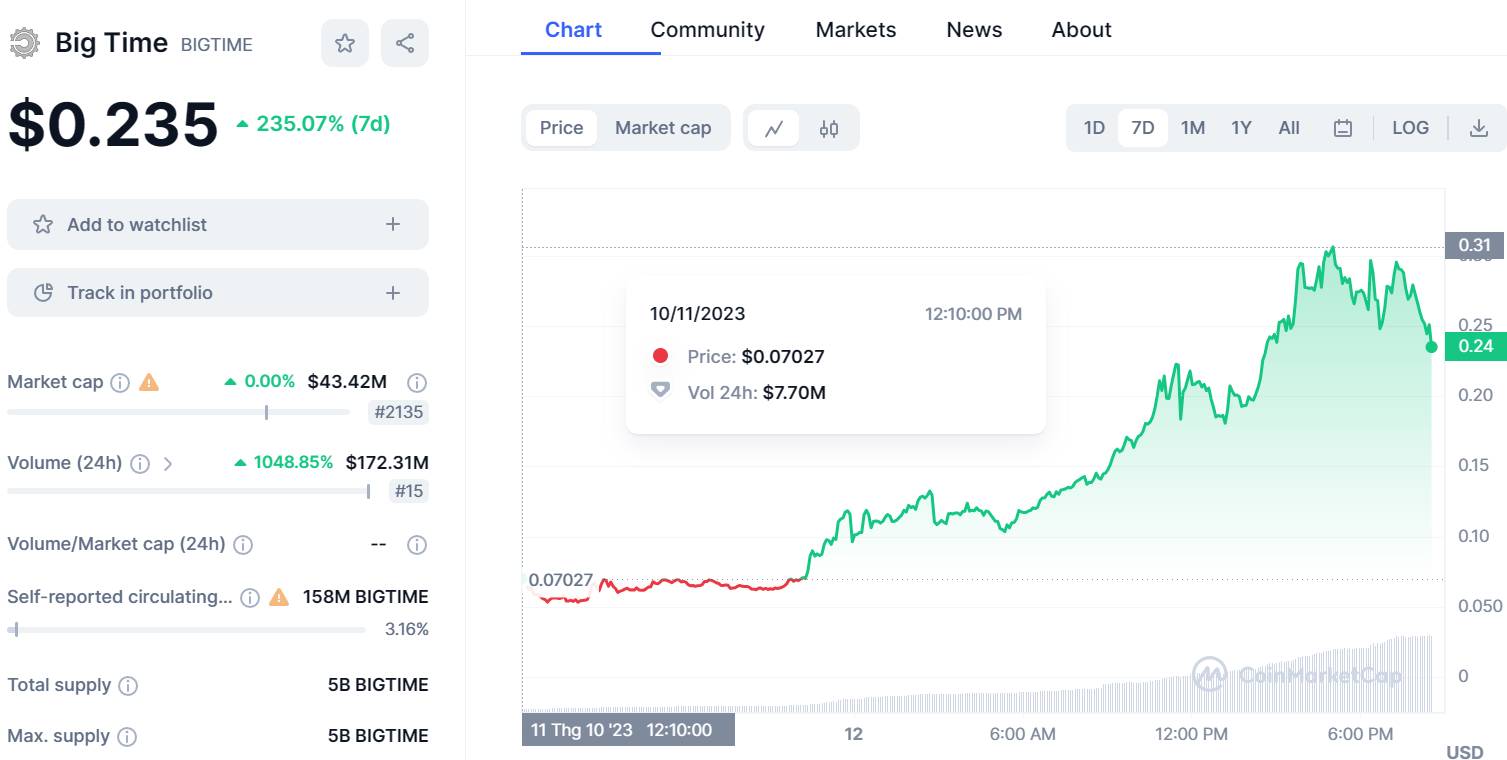Open the Markets tab
1507x760 pixels.
[x=856, y=30]
